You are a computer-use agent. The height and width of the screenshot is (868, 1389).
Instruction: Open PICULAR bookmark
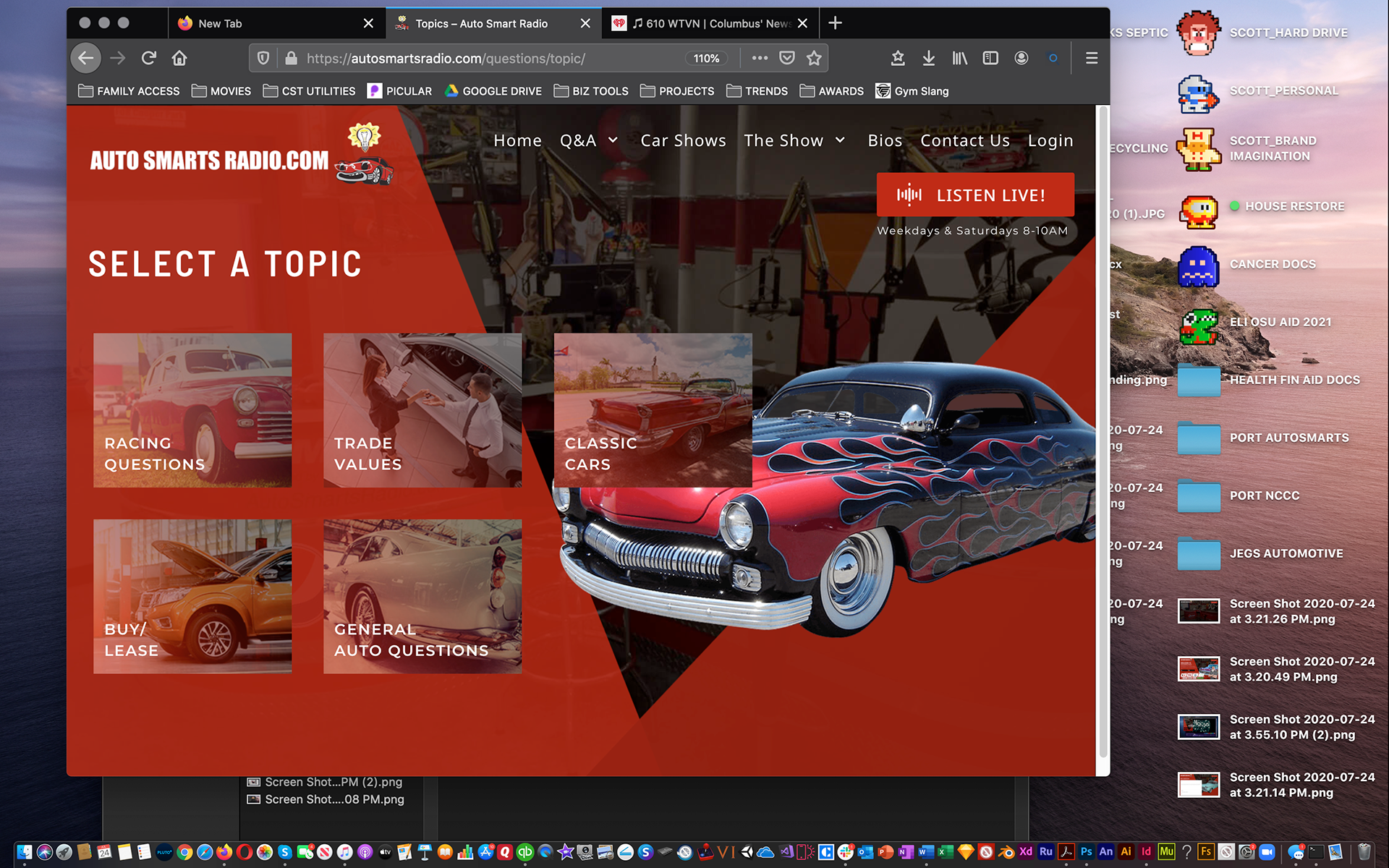[399, 91]
